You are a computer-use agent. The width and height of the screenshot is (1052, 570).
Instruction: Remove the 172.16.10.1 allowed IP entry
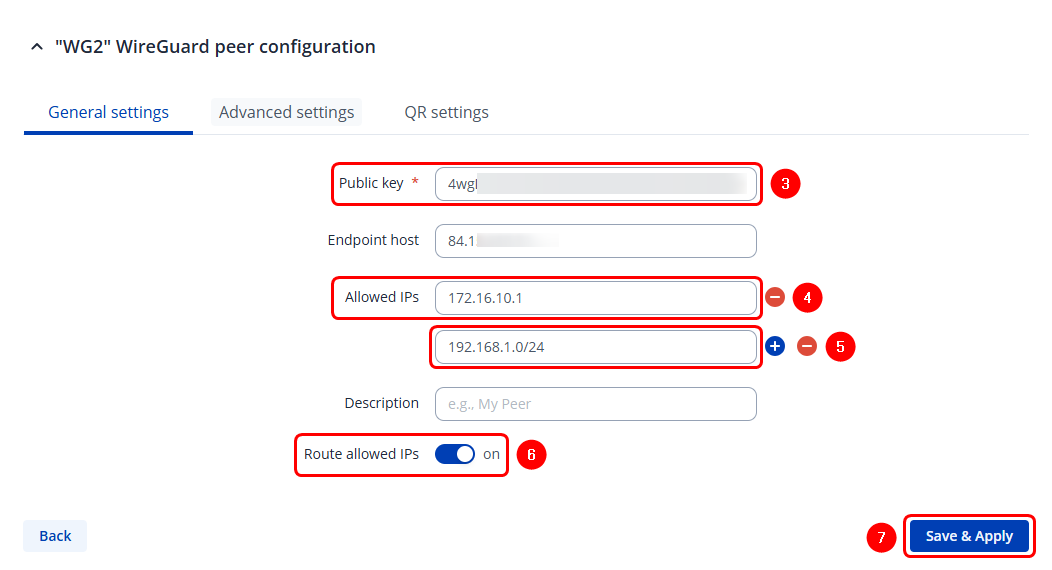point(775,297)
